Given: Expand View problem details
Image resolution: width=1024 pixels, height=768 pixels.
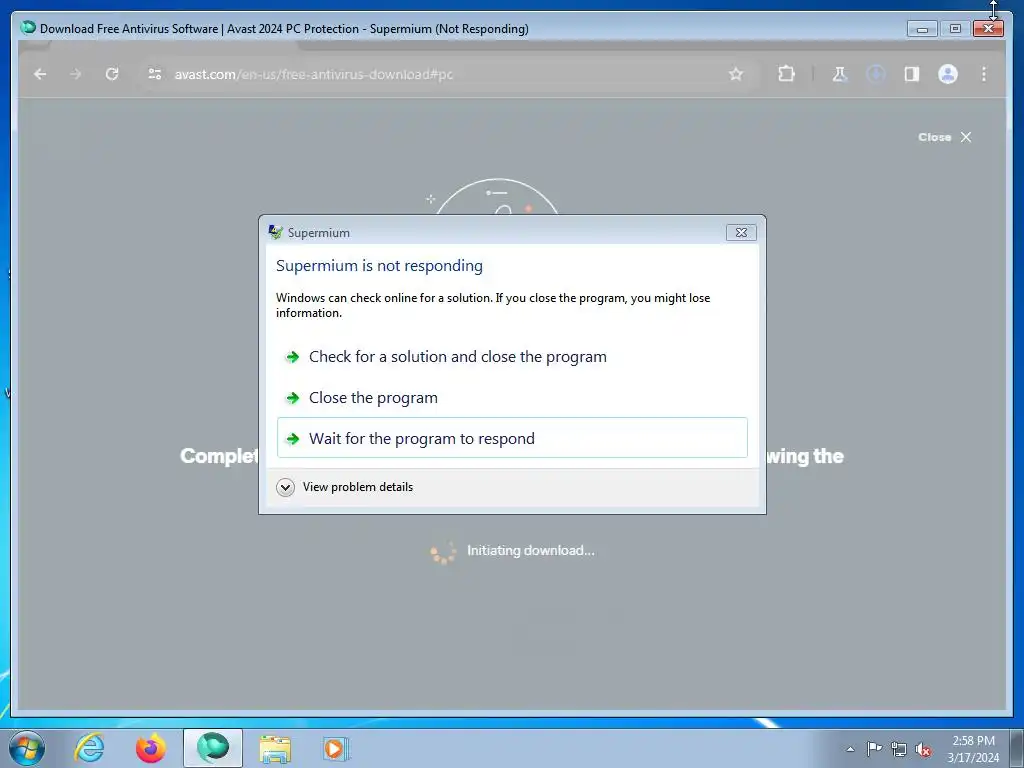Looking at the screenshot, I should [344, 487].
